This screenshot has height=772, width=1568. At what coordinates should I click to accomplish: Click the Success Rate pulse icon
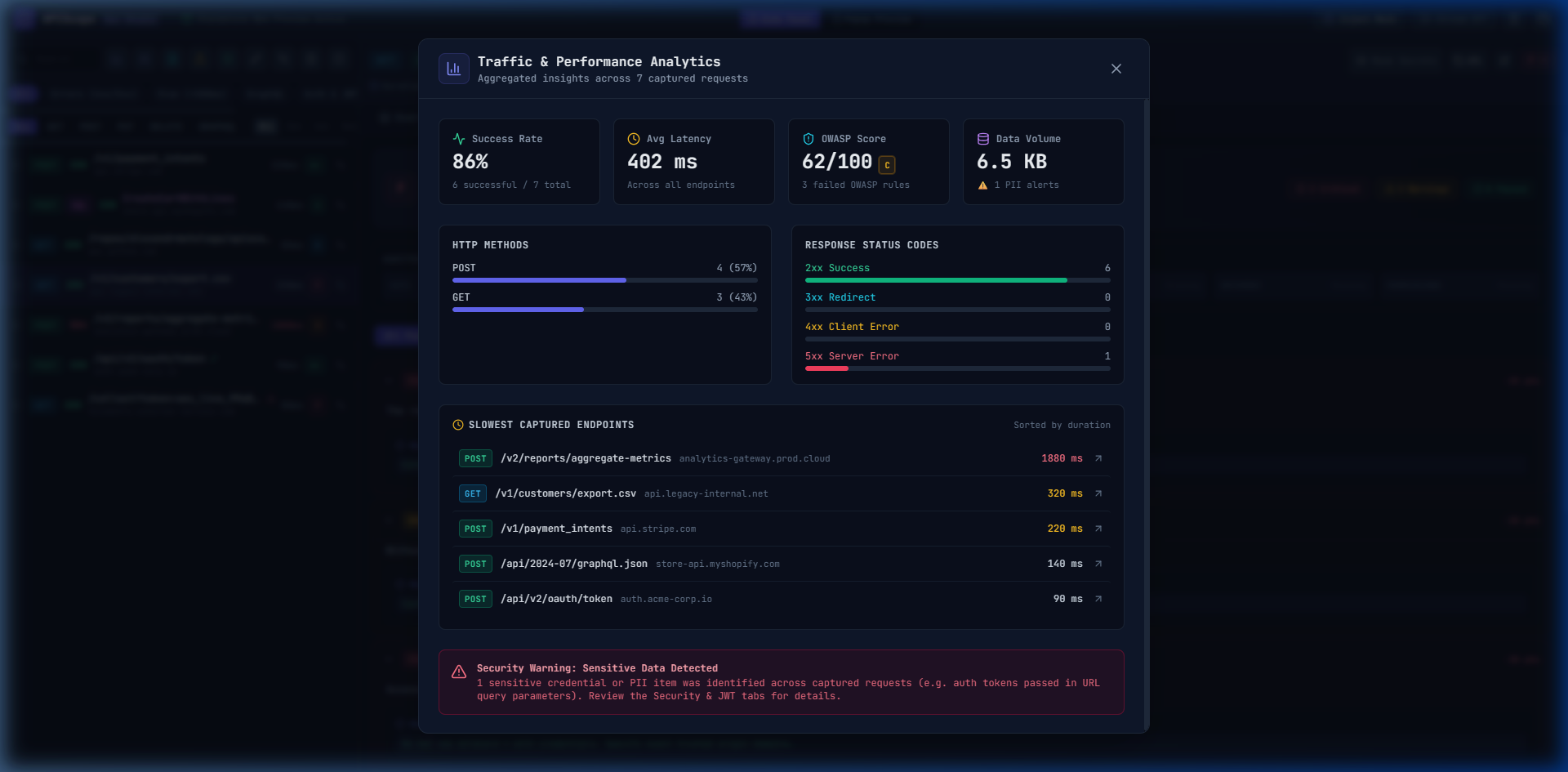tap(459, 139)
